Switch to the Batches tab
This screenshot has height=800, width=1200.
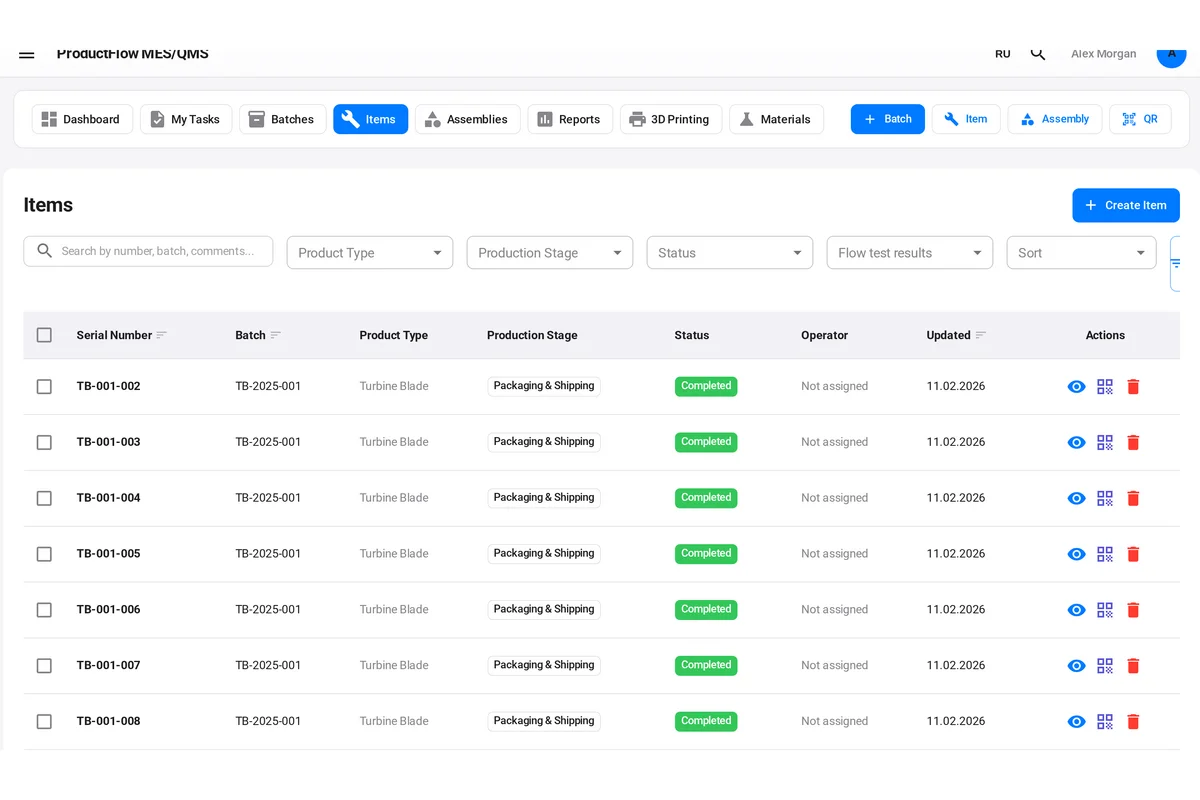click(282, 119)
